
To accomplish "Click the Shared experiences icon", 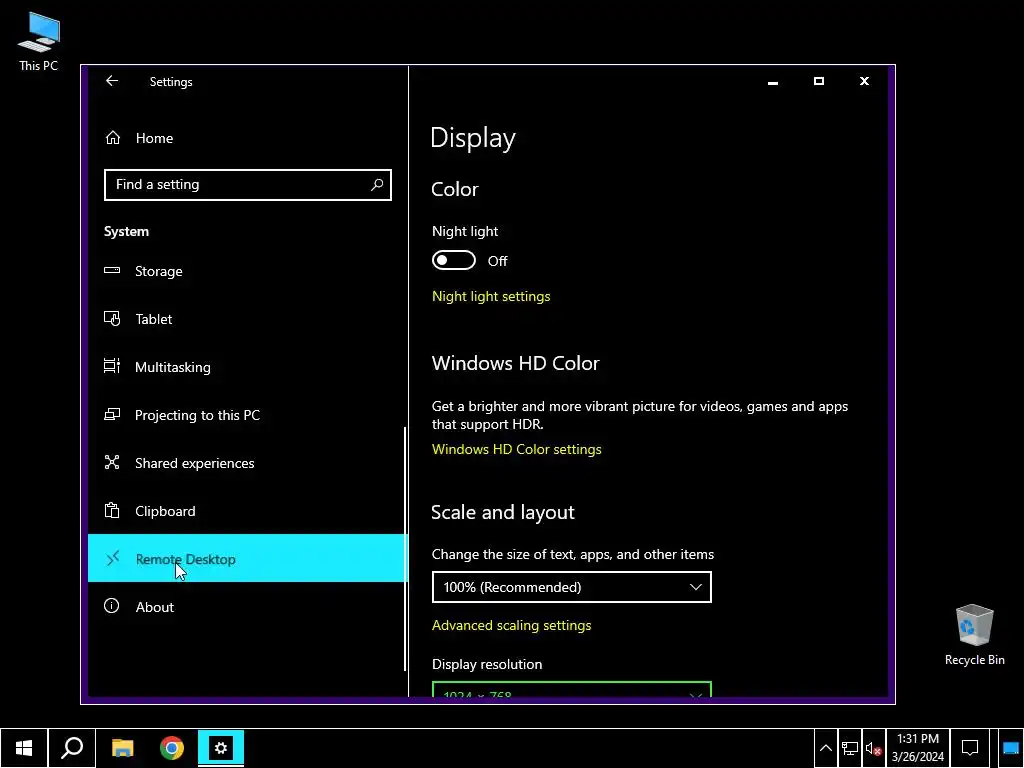I will [112, 462].
